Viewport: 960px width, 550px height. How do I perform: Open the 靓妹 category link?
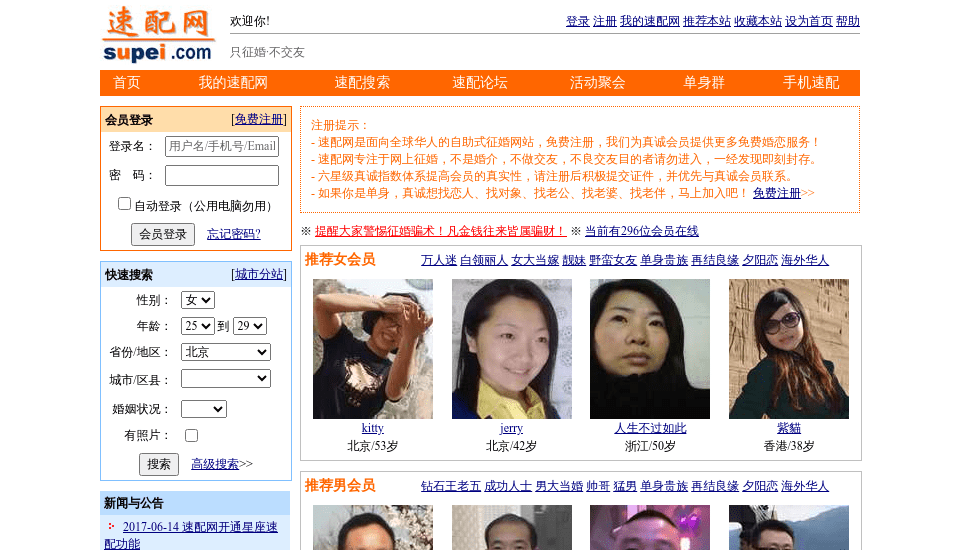[574, 260]
